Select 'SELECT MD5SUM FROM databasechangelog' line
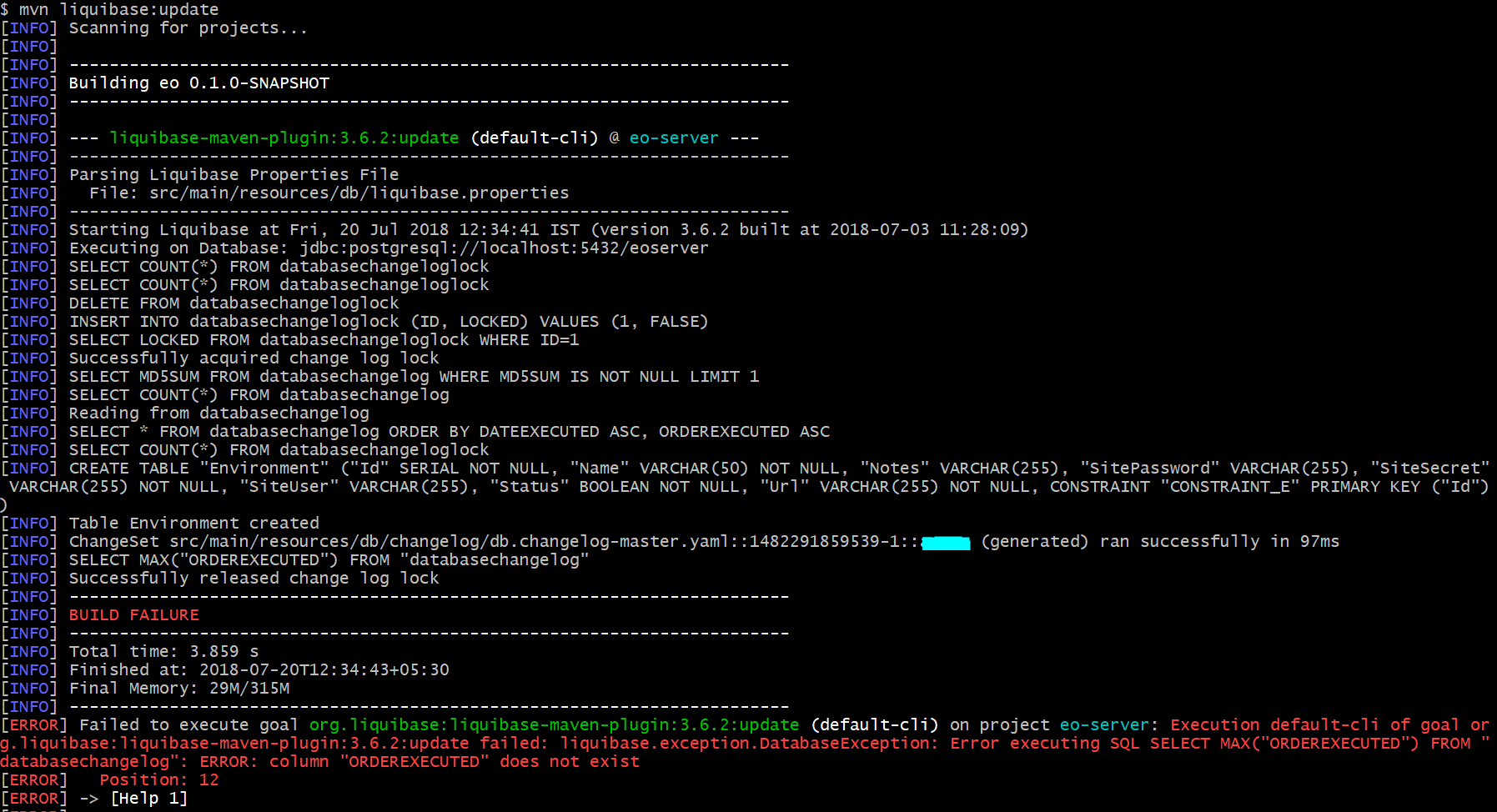Viewport: 1497px width, 812px height. [414, 377]
